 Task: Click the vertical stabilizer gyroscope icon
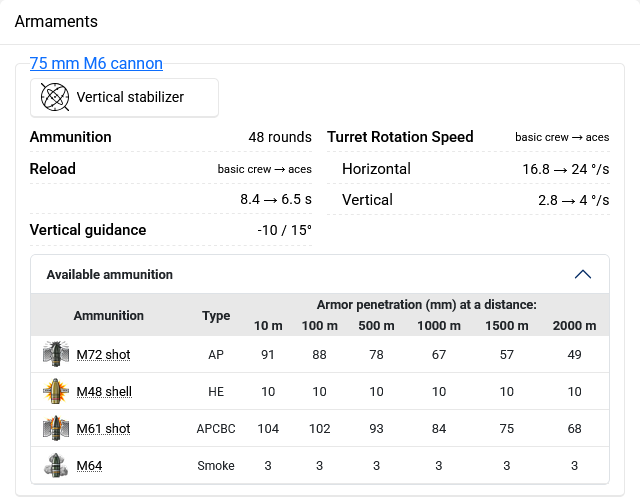pos(55,97)
